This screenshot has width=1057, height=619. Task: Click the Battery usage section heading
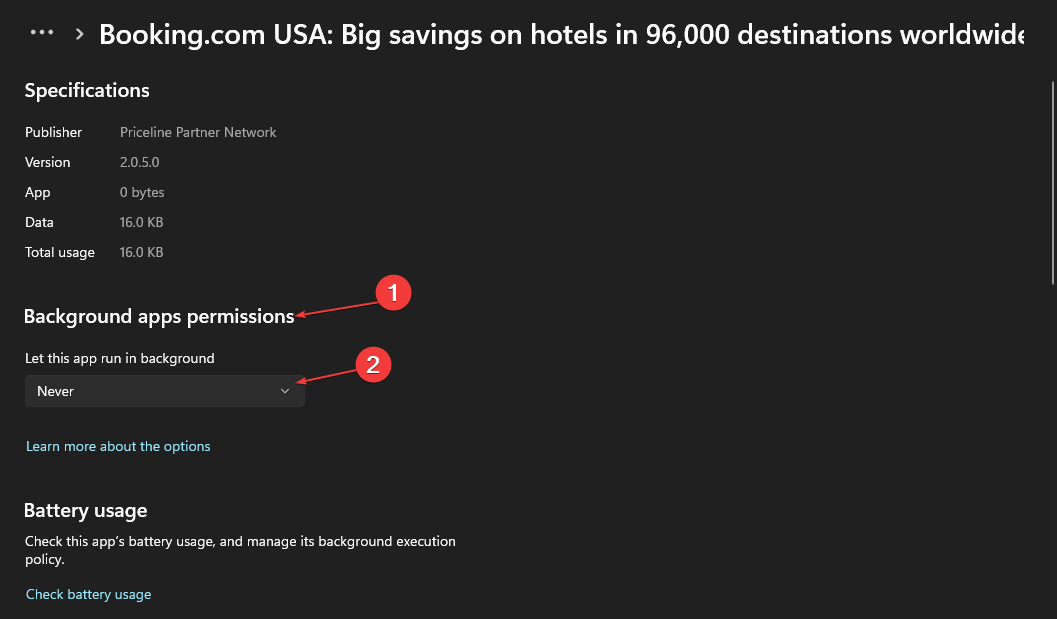pyautogui.click(x=86, y=510)
